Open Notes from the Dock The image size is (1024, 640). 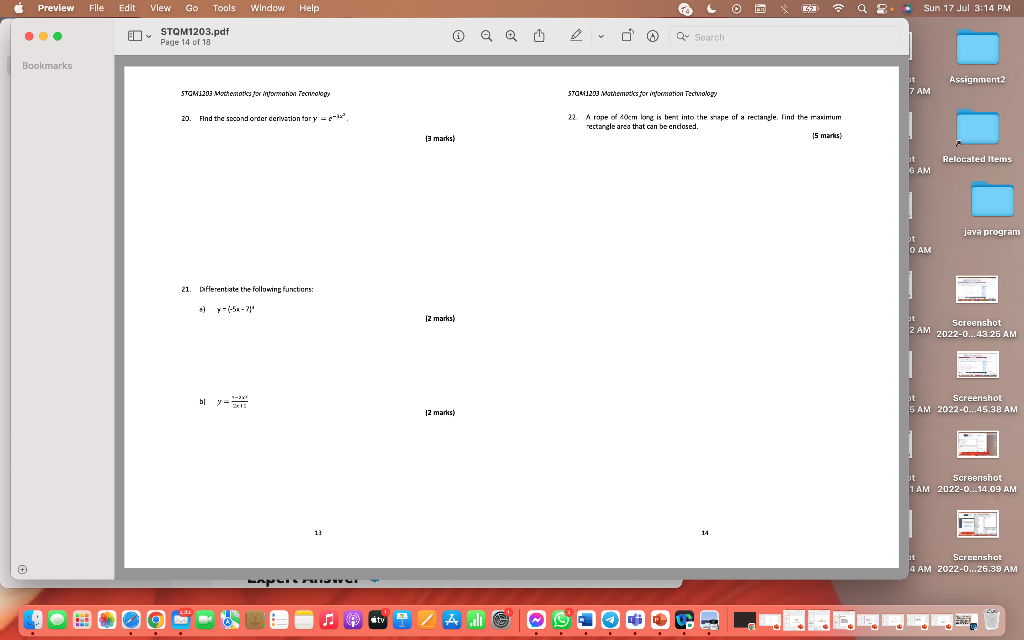[x=304, y=619]
